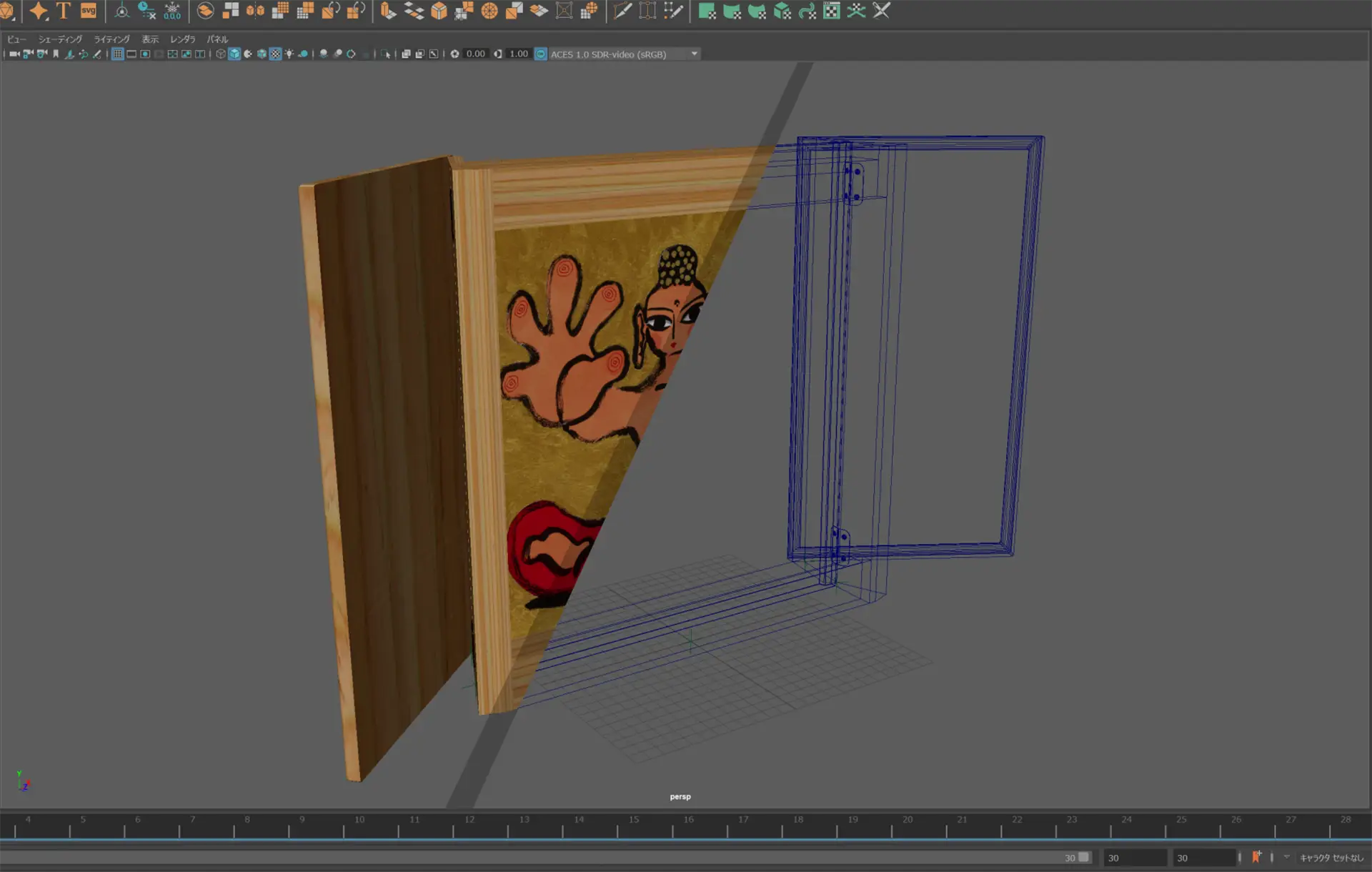Click the exposure value field 0.00

475,54
